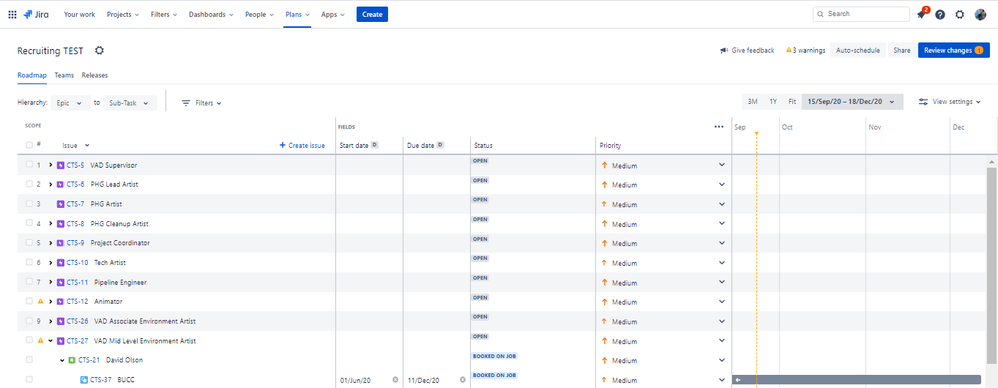Image resolution: width=998 pixels, height=388 pixels.
Task: Tick the checkbox for CTS-5 VAD Supervisor
Action: coord(29,165)
